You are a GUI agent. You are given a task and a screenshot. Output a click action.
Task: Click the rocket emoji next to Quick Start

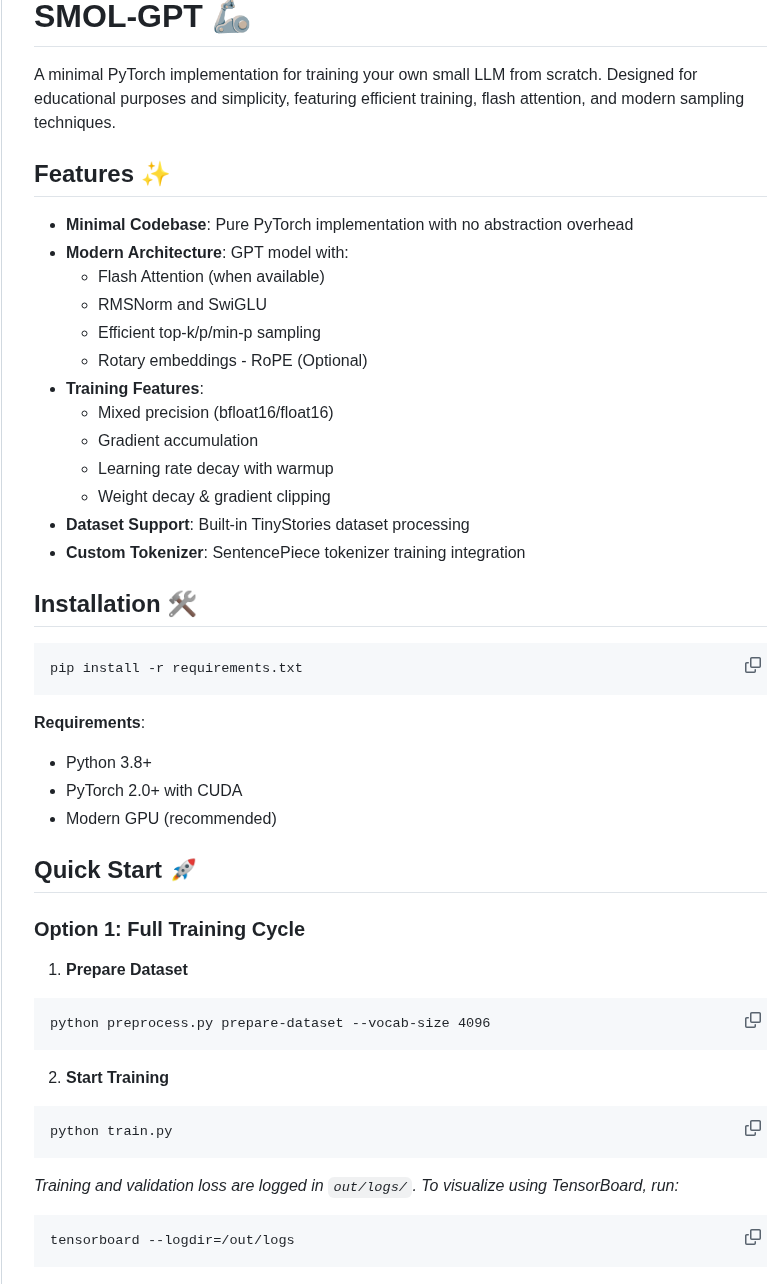coord(183,870)
